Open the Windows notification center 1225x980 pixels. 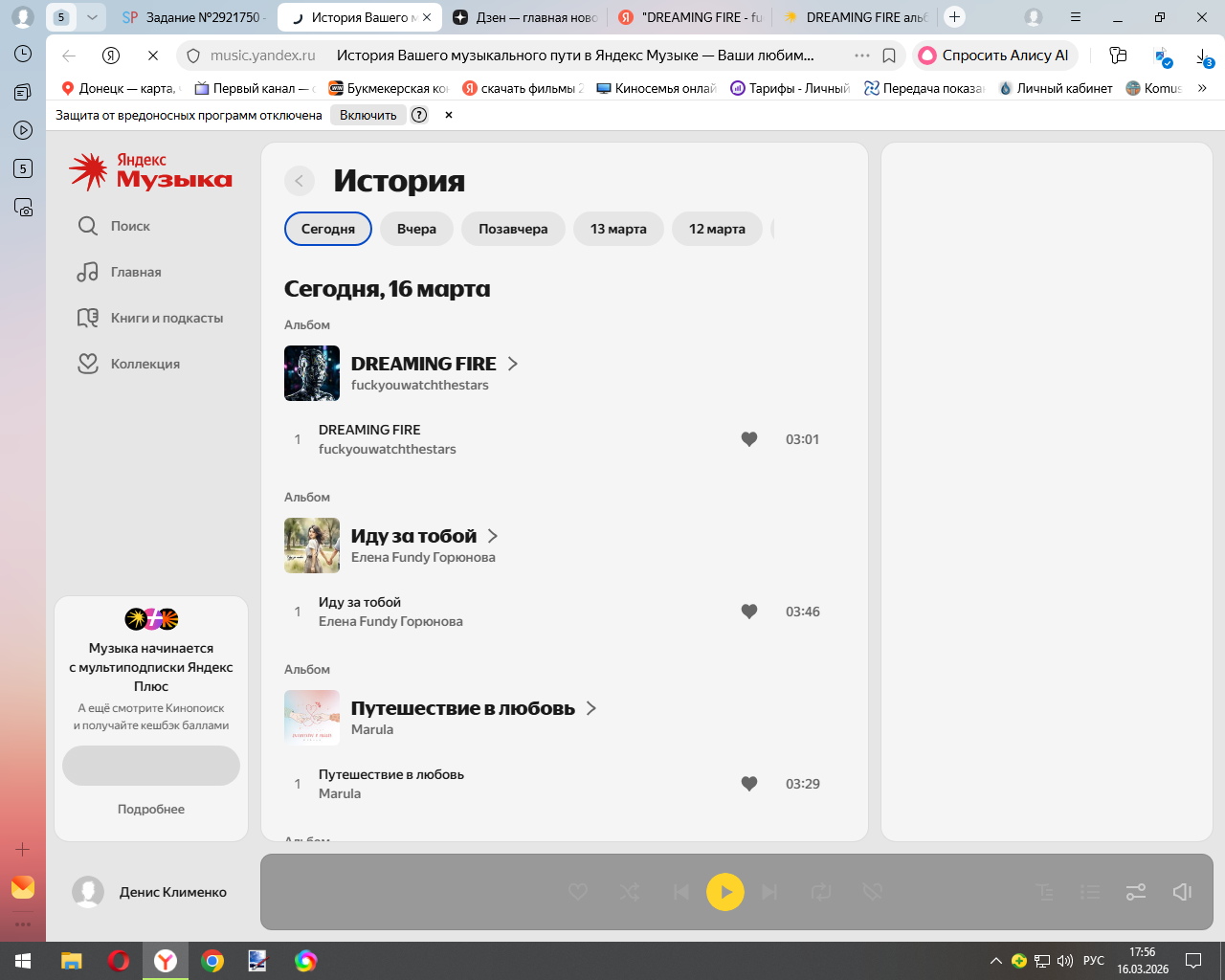click(x=1193, y=961)
